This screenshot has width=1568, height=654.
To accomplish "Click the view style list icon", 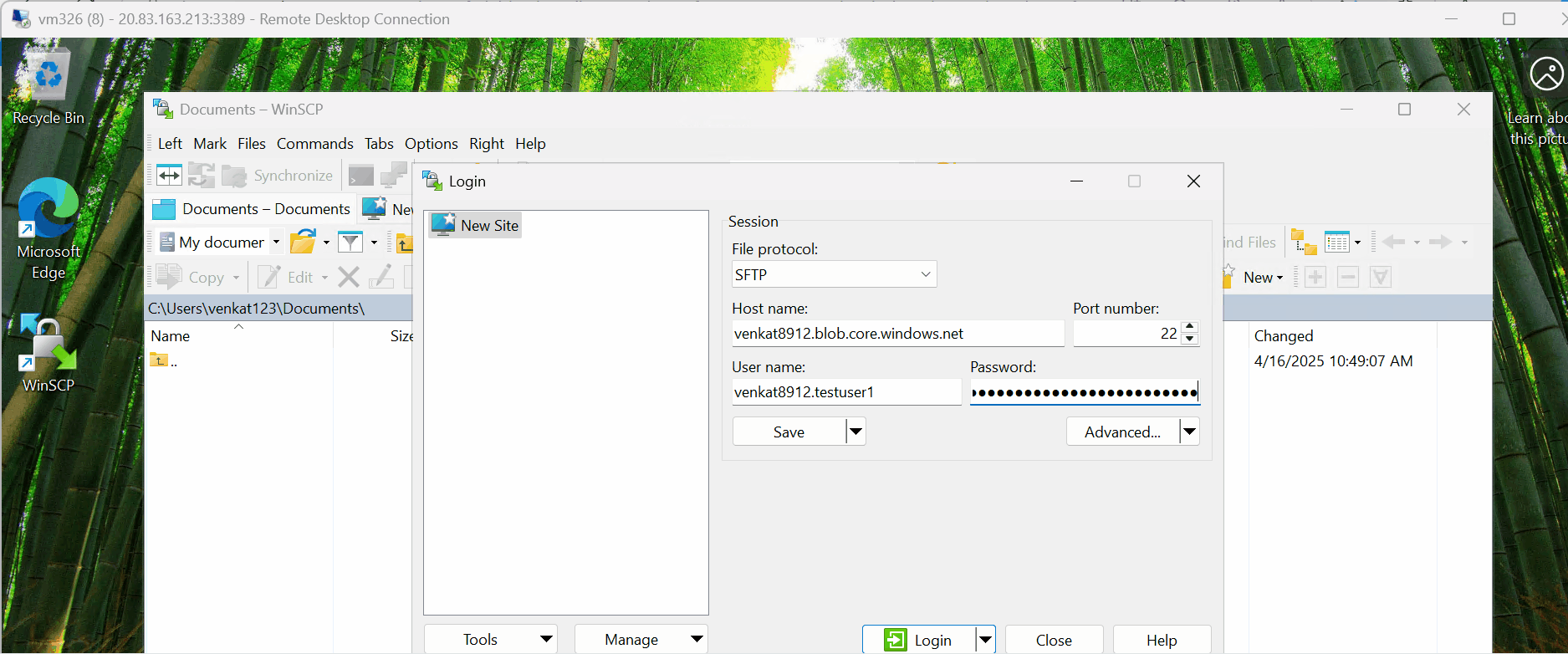I will click(x=1337, y=243).
